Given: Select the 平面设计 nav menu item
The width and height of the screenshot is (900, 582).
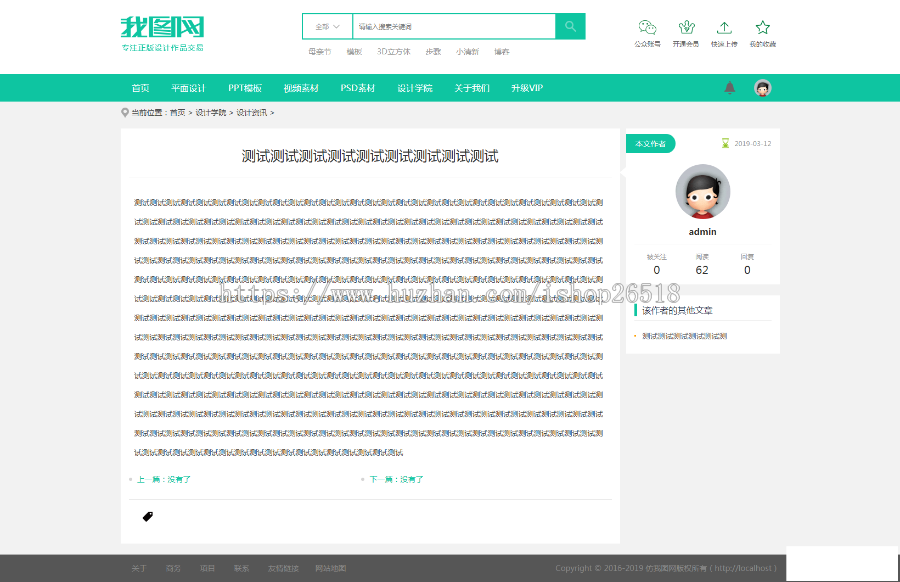Looking at the screenshot, I should [188, 88].
